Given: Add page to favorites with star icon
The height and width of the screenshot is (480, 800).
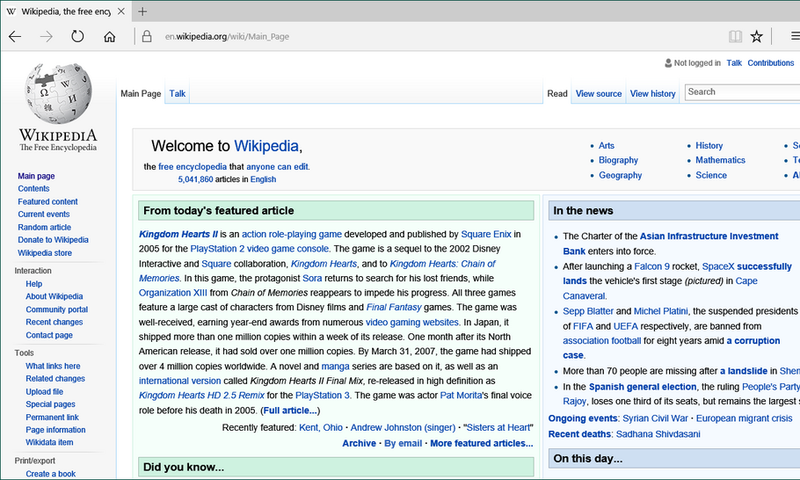Looking at the screenshot, I should point(756,36).
